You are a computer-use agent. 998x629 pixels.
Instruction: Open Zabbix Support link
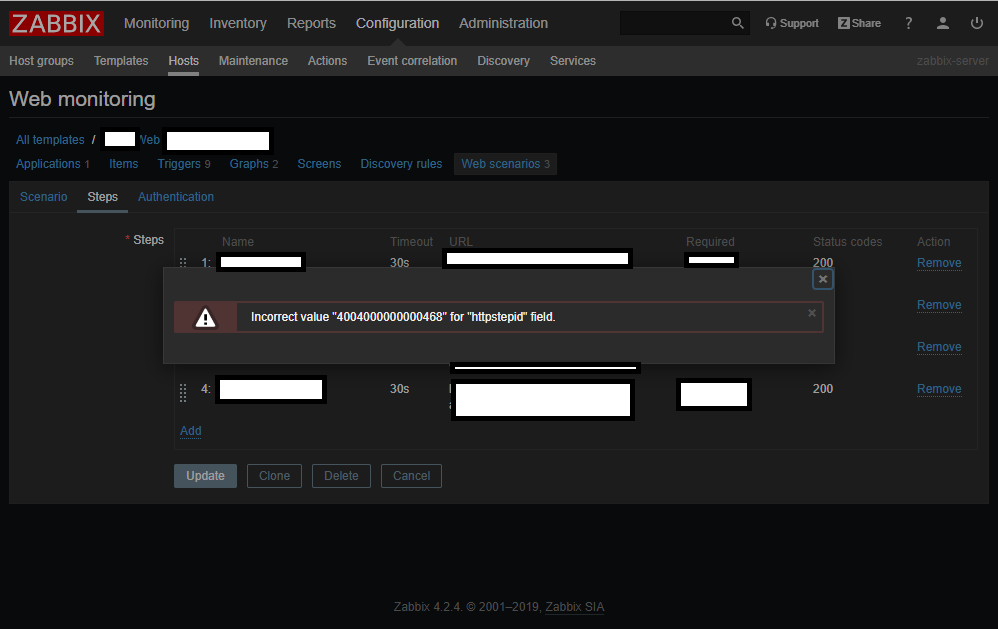792,23
